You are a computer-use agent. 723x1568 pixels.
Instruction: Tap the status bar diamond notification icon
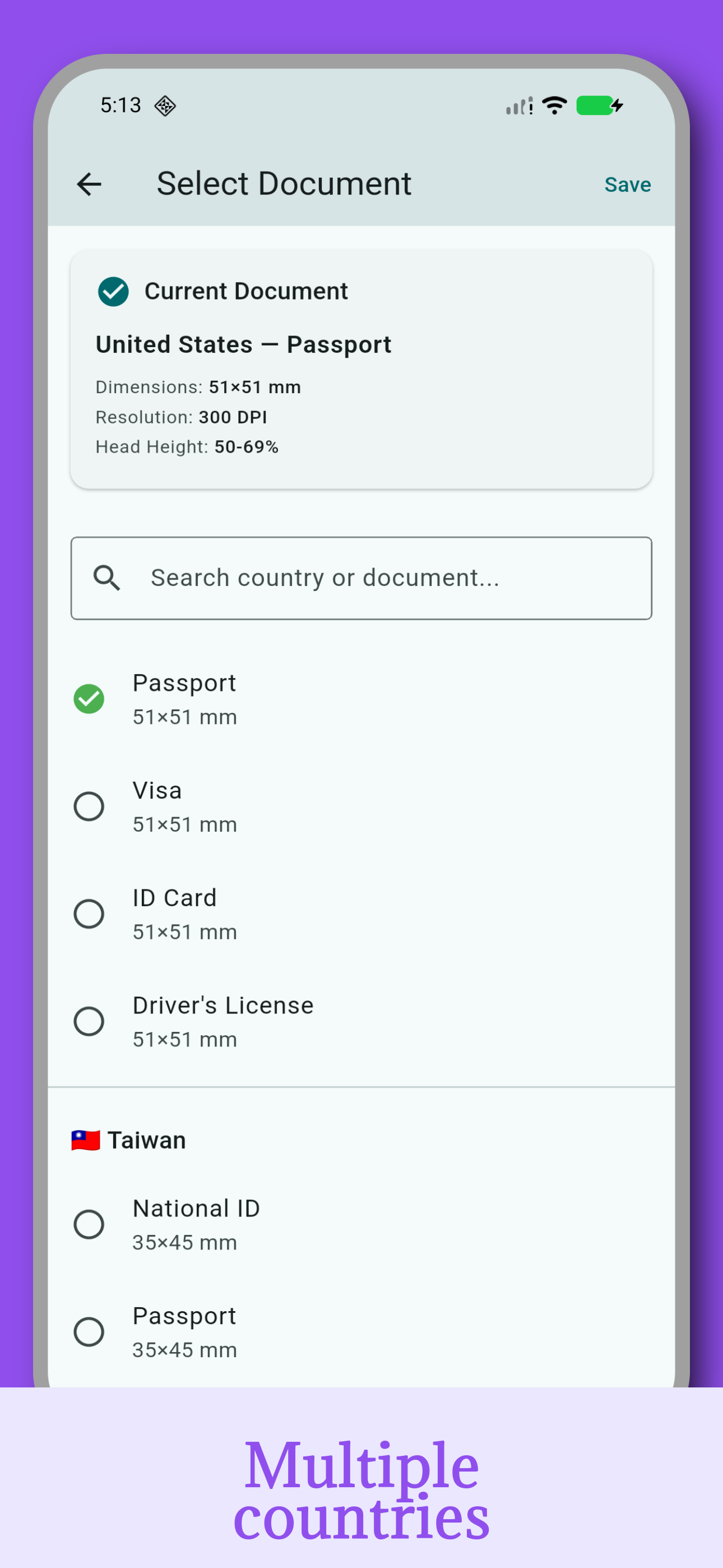pos(165,106)
